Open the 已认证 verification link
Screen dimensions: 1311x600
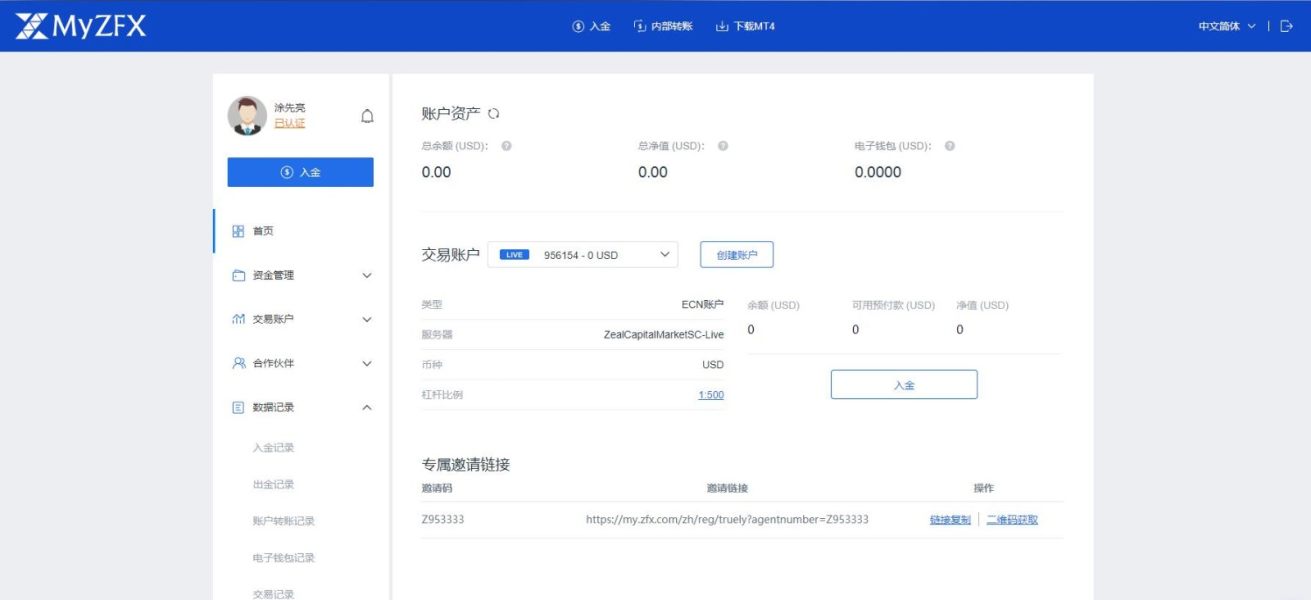coord(289,123)
